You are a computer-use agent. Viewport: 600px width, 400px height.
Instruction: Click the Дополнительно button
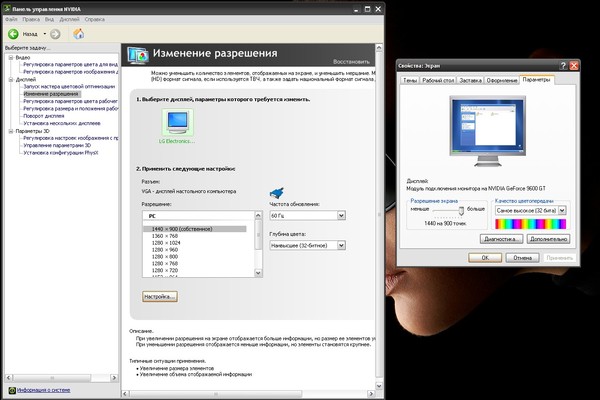548,239
